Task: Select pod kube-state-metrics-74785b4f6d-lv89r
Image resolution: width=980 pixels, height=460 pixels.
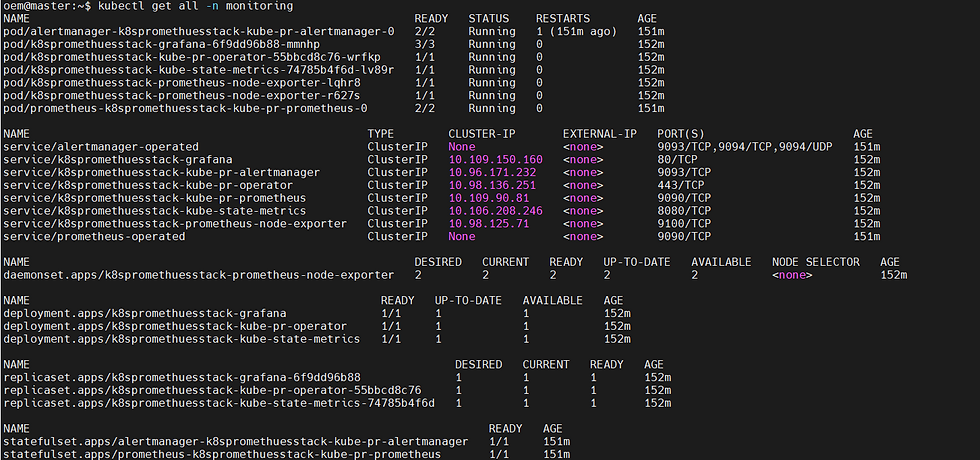Action: [x=199, y=70]
